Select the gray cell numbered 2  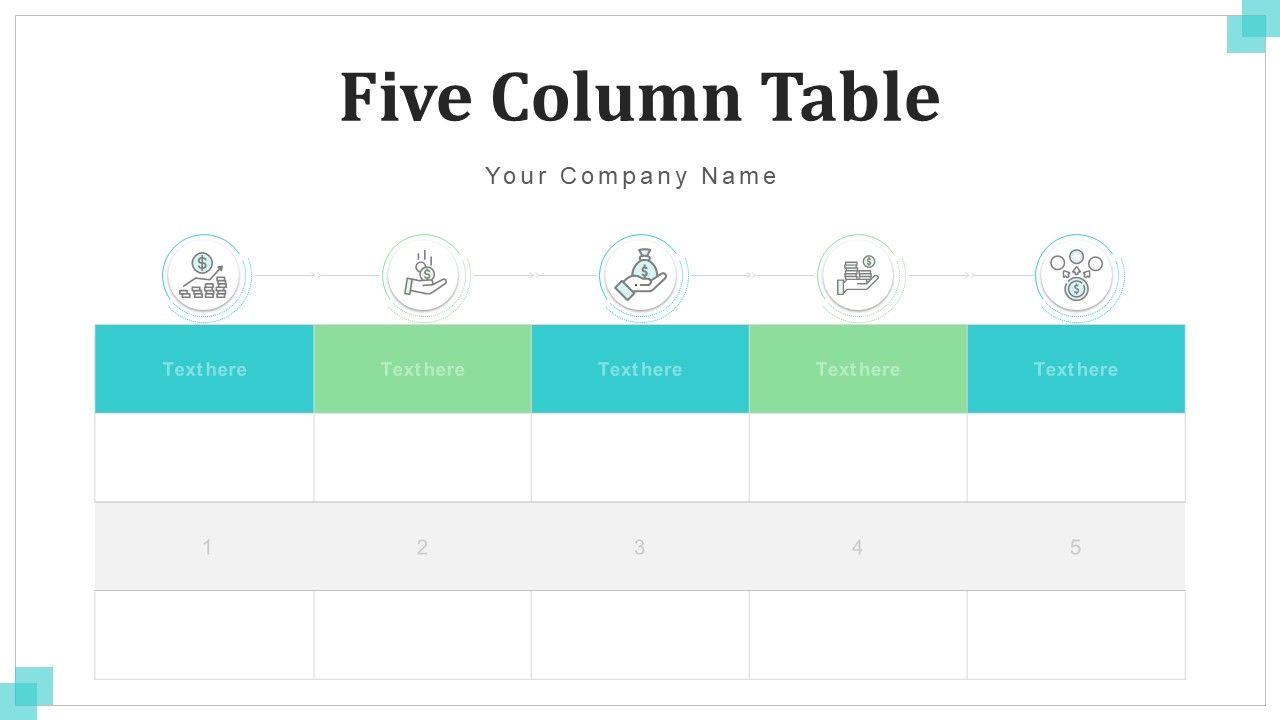(x=422, y=547)
